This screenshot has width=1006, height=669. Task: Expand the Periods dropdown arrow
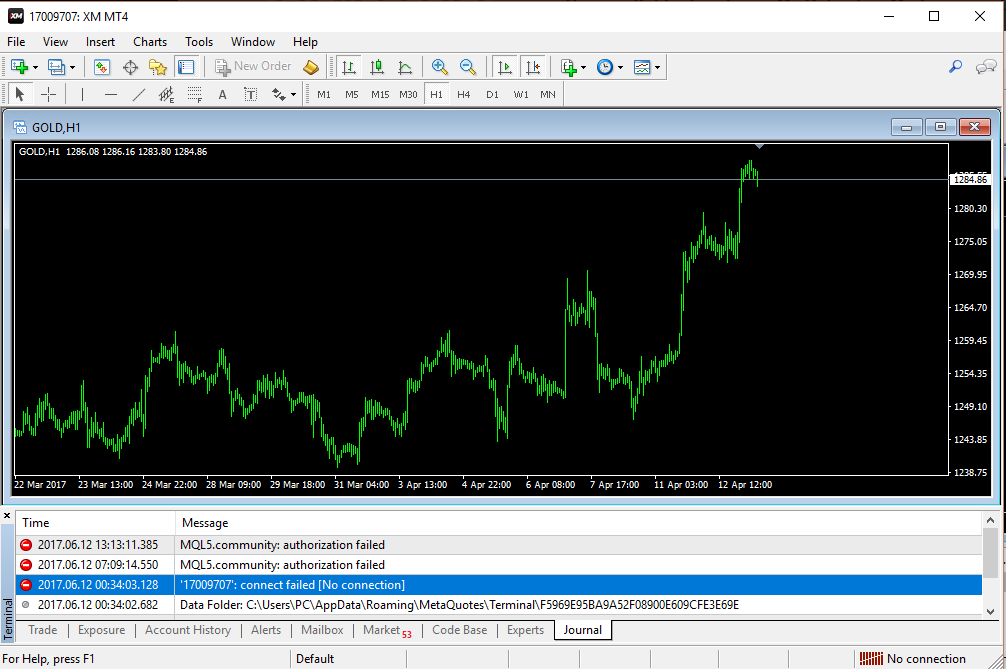point(620,67)
